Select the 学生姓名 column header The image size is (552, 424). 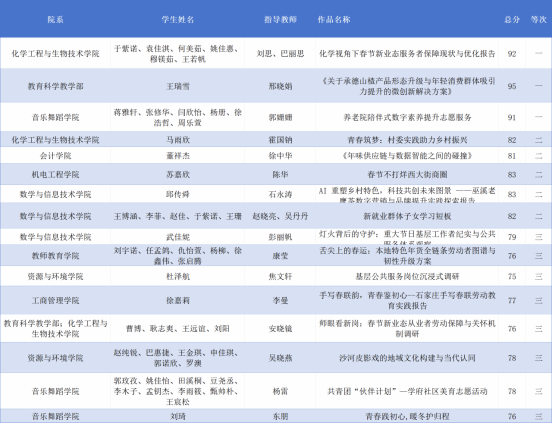(178, 20)
